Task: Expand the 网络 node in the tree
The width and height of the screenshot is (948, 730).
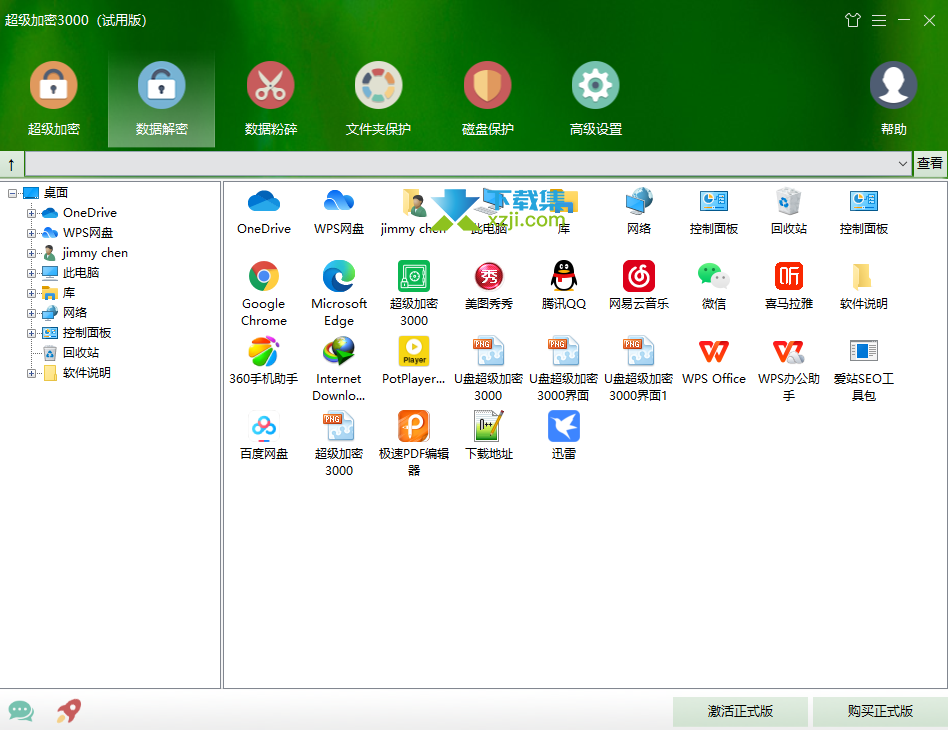Action: (x=31, y=313)
